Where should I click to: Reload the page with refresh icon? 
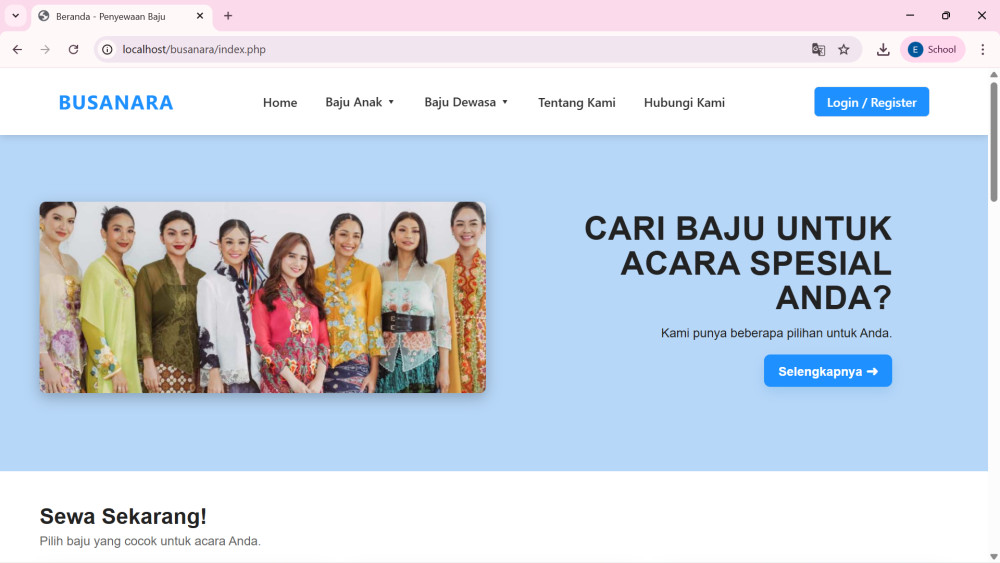point(73,49)
